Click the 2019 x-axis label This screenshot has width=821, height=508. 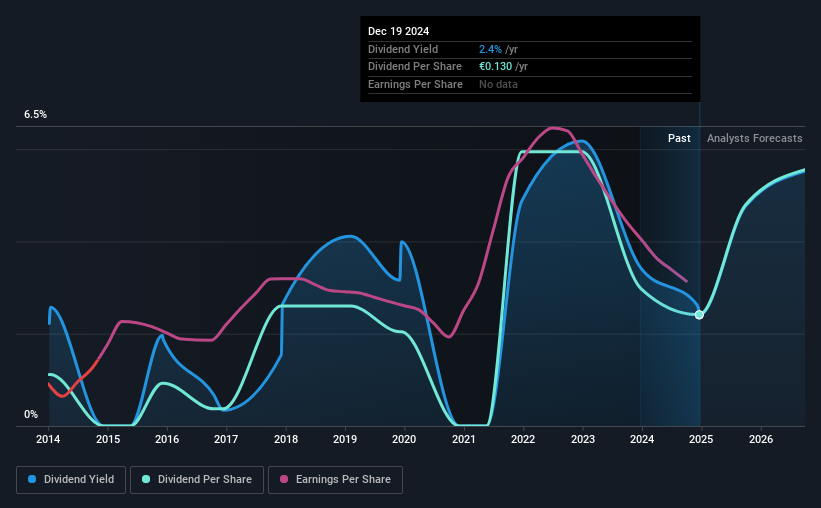point(345,439)
